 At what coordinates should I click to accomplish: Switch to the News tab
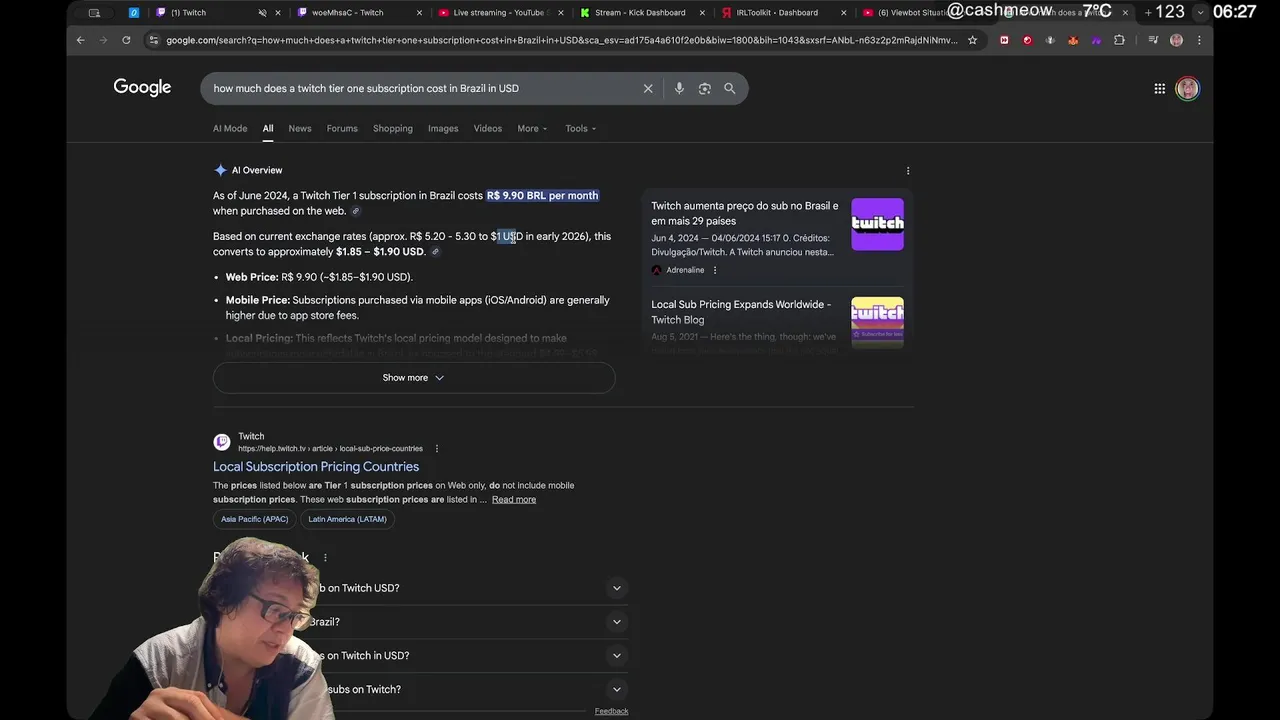(300, 128)
